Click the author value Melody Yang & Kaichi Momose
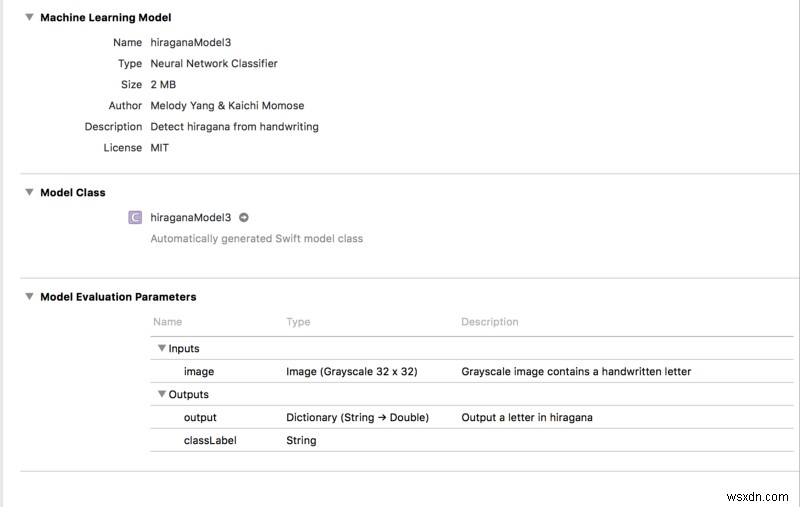The width and height of the screenshot is (800, 507). pyautogui.click(x=227, y=106)
